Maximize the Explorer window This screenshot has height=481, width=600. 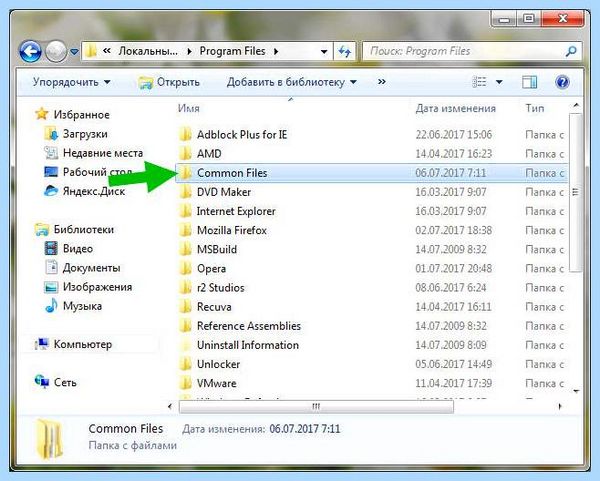529,19
